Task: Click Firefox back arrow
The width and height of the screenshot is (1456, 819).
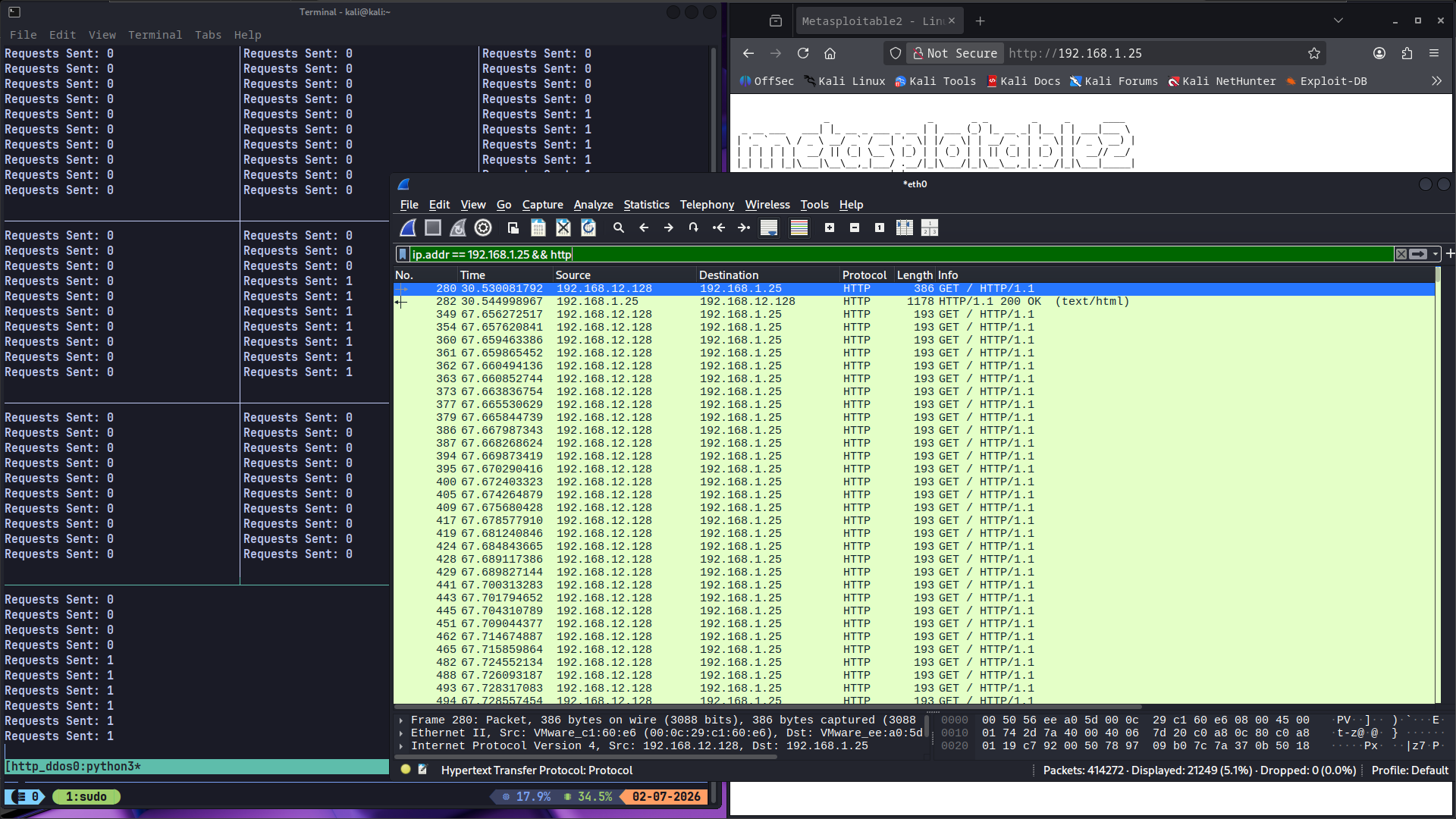Action: [748, 53]
